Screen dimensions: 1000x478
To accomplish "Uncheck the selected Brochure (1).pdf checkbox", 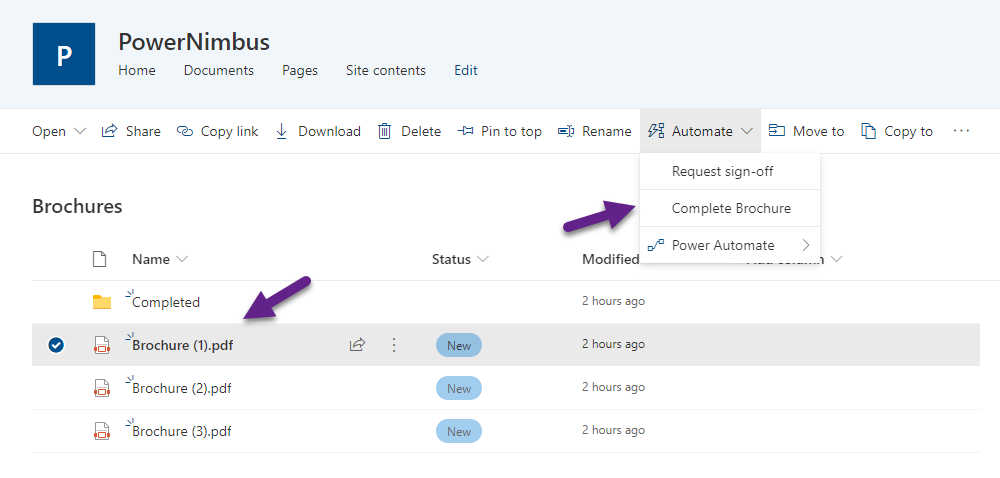I will [x=56, y=345].
